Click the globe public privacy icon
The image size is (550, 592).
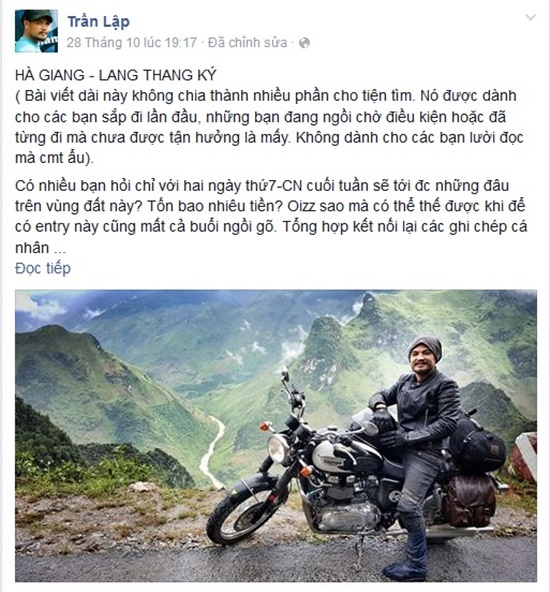point(304,43)
